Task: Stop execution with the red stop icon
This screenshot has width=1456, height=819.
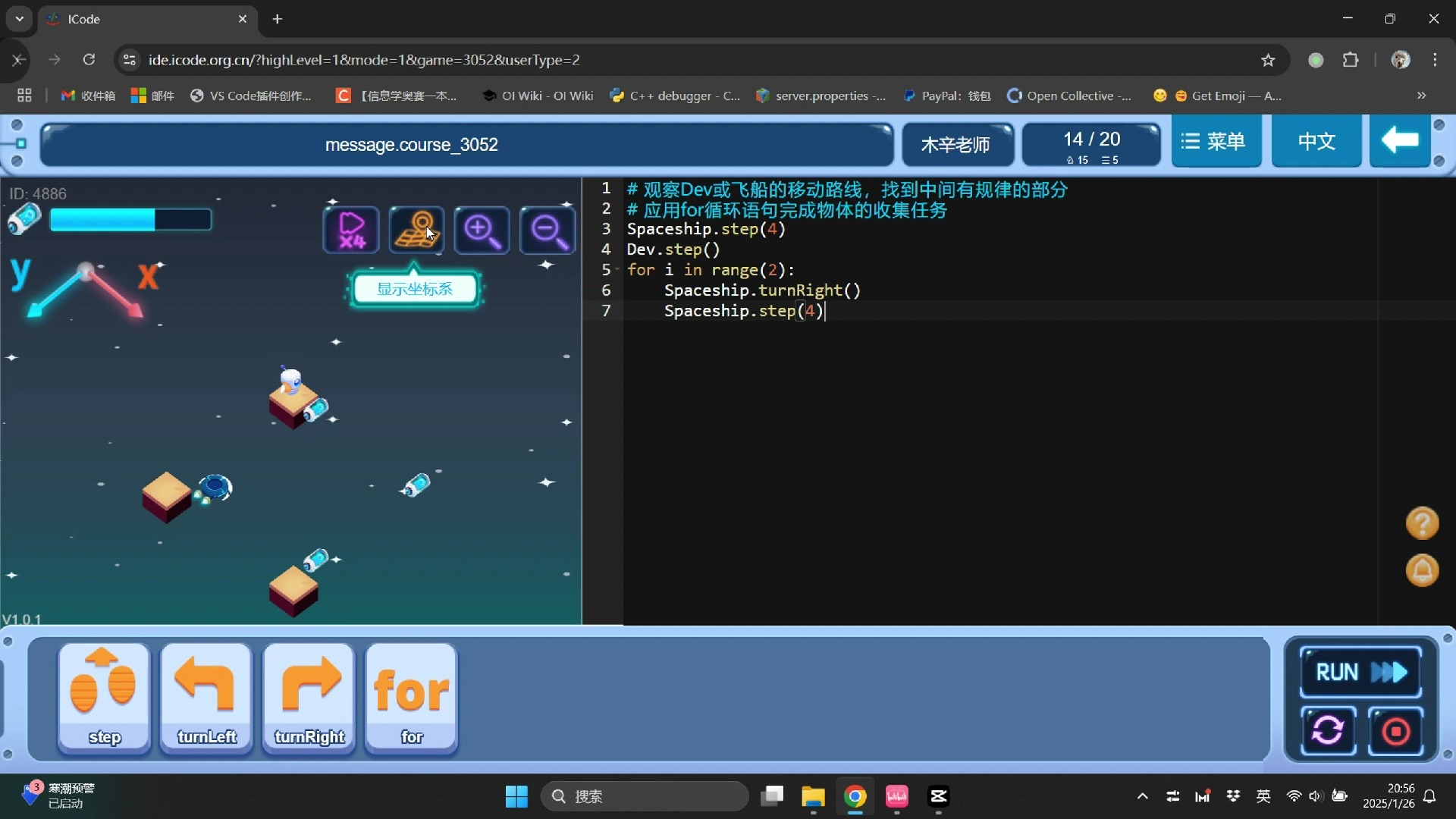Action: click(1396, 731)
